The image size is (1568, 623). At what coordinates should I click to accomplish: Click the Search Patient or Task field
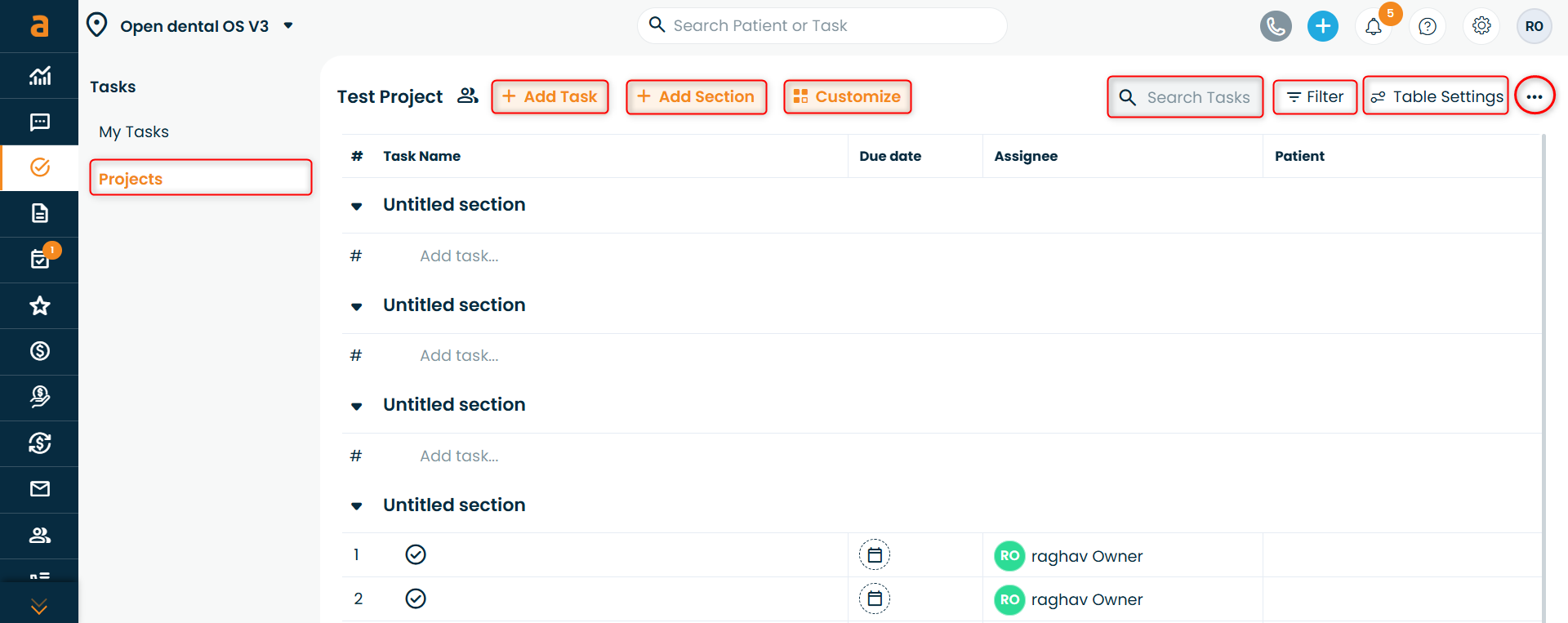[822, 25]
